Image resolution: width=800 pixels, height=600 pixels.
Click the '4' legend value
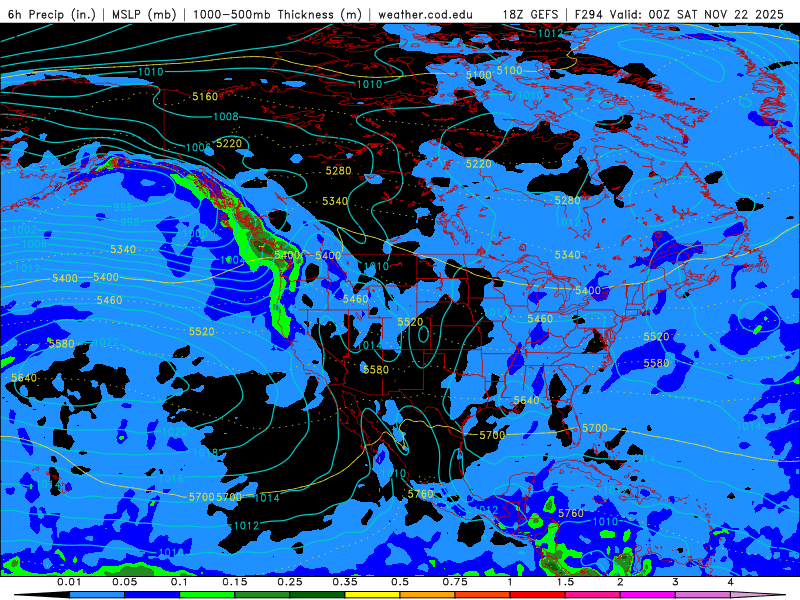coord(731,582)
